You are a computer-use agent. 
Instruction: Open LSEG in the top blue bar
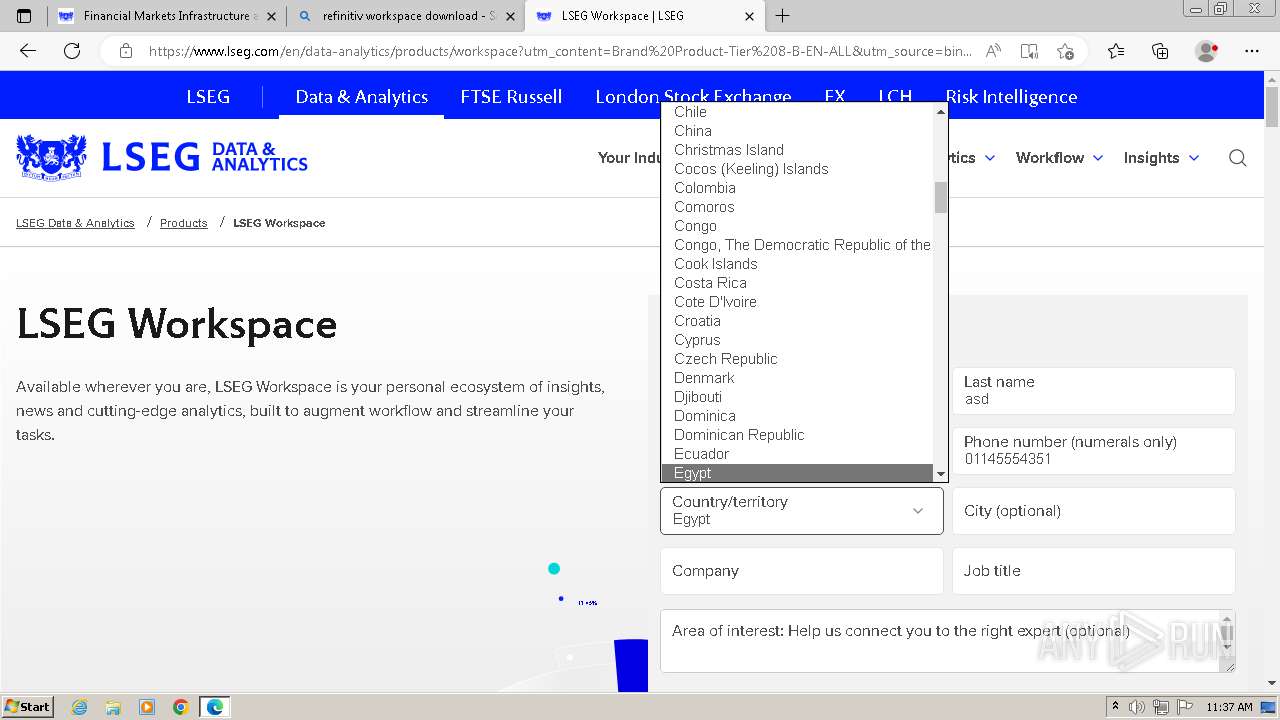coord(208,97)
